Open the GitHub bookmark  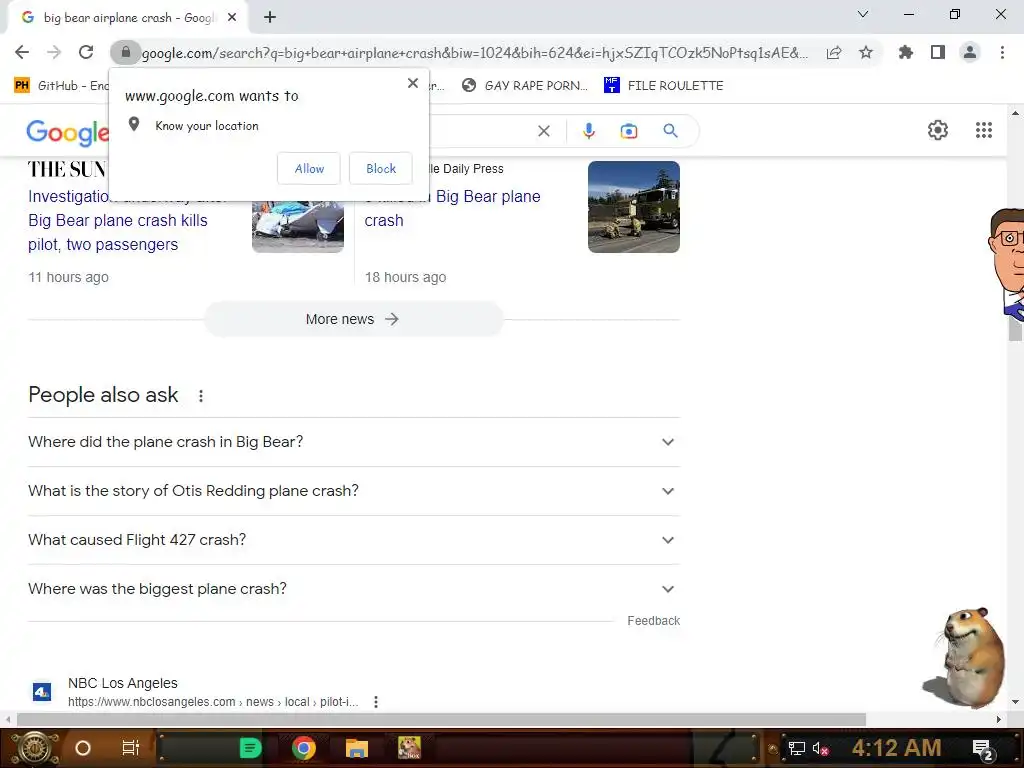tap(63, 86)
